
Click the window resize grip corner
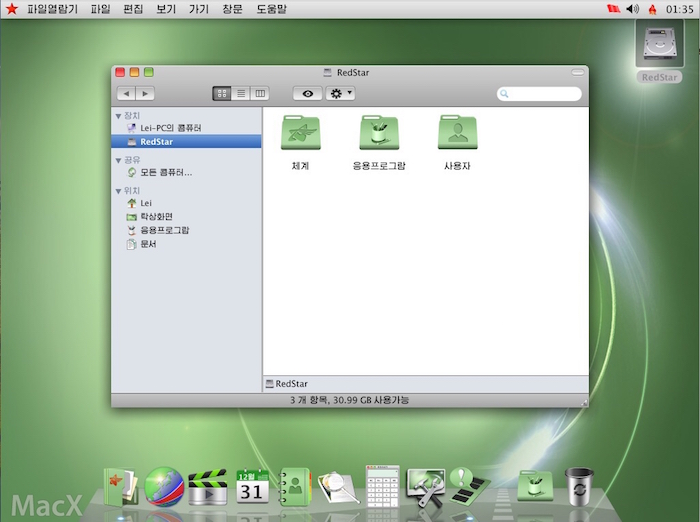click(584, 402)
